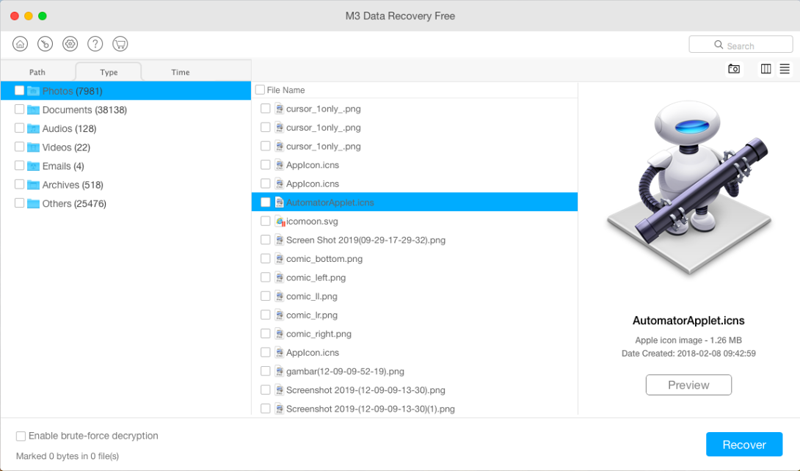Image resolution: width=800 pixels, height=471 pixels.
Task: Go to the Home icon in toolbar
Action: click(x=20, y=44)
